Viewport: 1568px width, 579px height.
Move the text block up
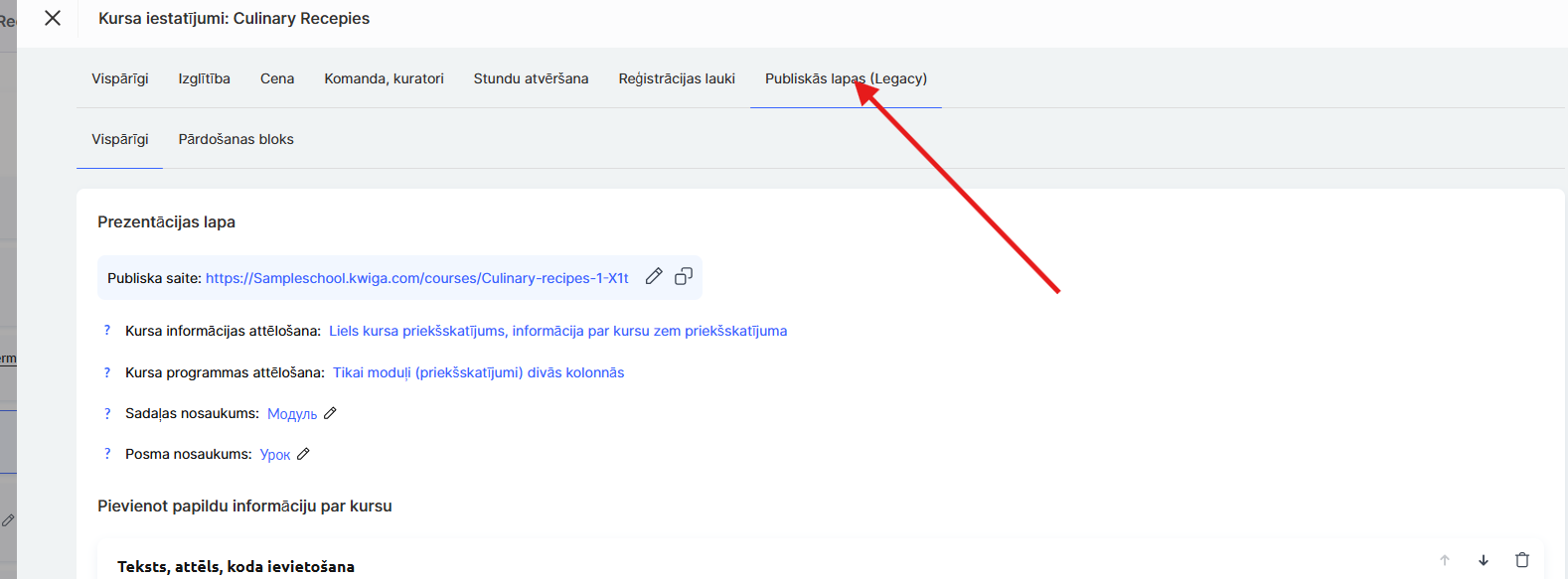(1445, 560)
